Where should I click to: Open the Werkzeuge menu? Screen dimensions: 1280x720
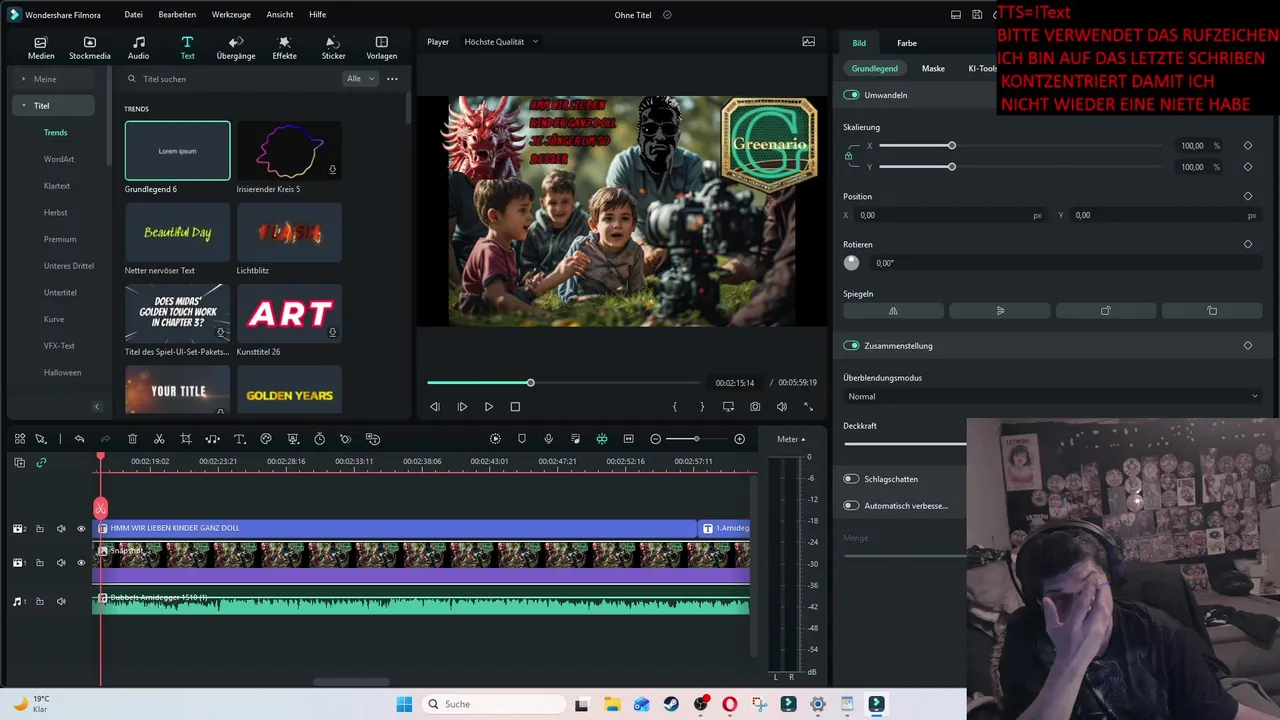point(231,15)
